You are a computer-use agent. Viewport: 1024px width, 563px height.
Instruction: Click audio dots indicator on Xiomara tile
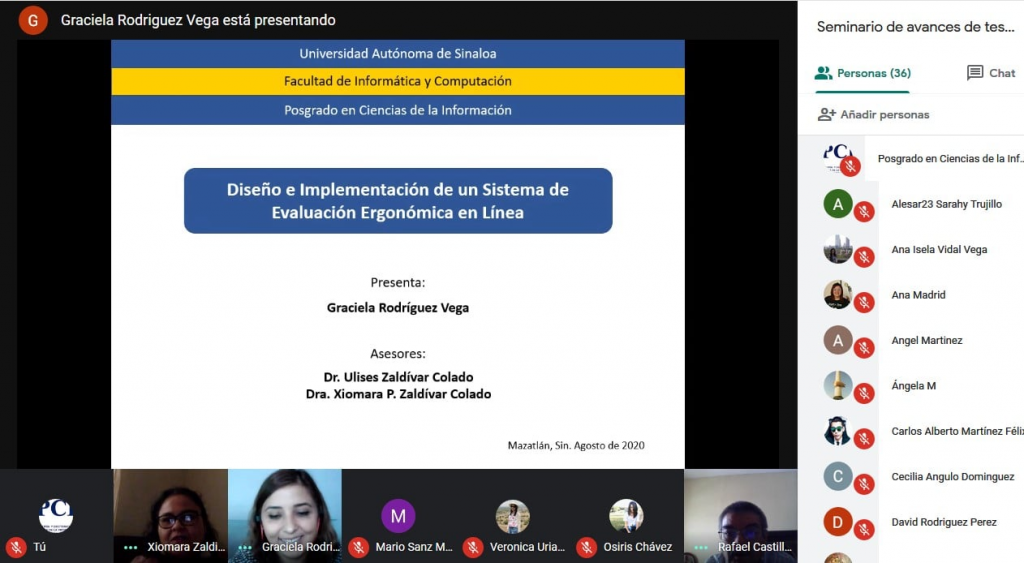coord(130,547)
